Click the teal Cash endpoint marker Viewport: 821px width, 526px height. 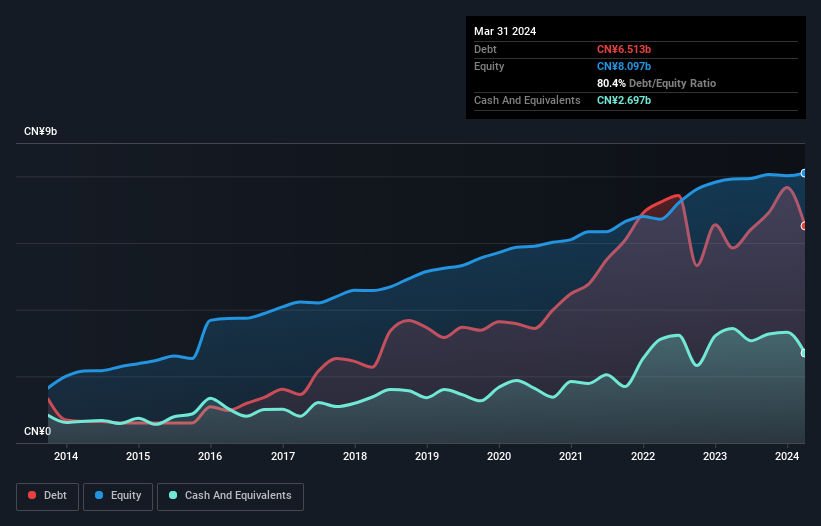[804, 353]
